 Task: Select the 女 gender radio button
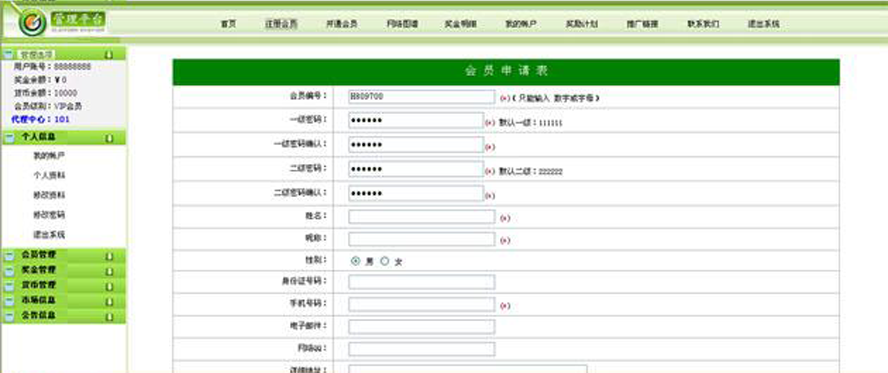pos(385,261)
